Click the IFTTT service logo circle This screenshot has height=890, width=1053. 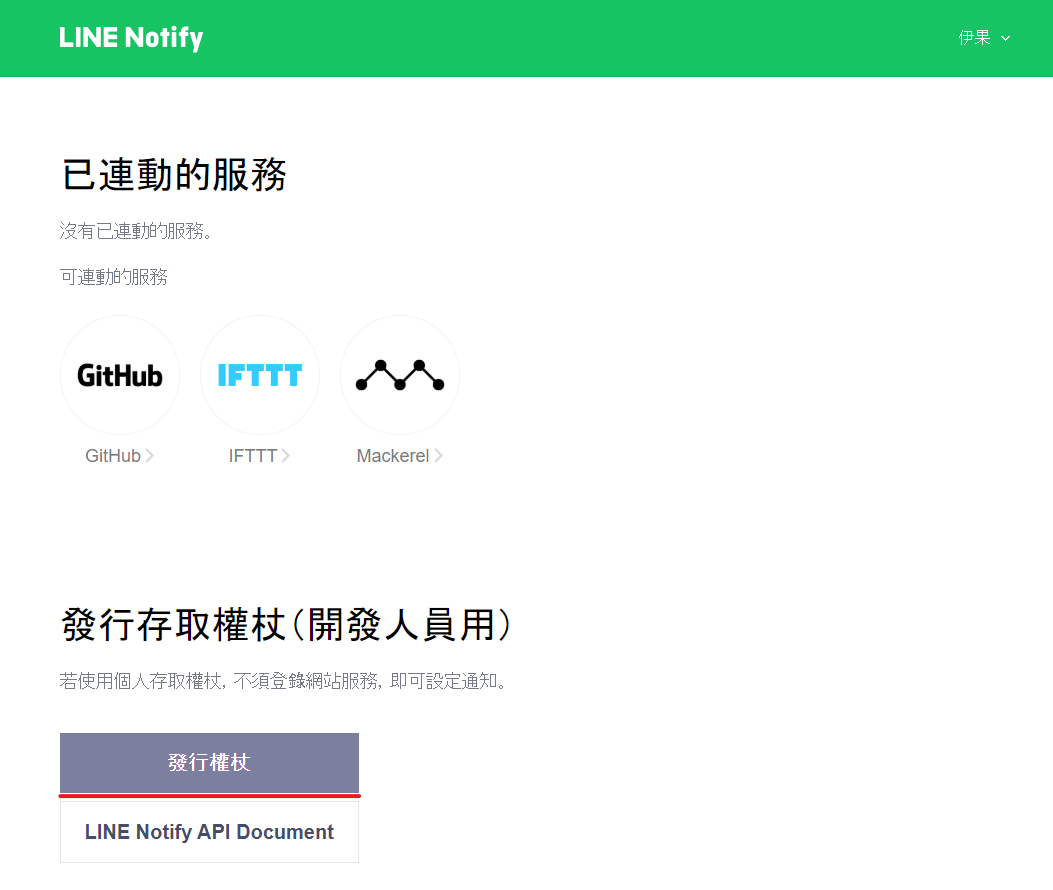click(260, 375)
